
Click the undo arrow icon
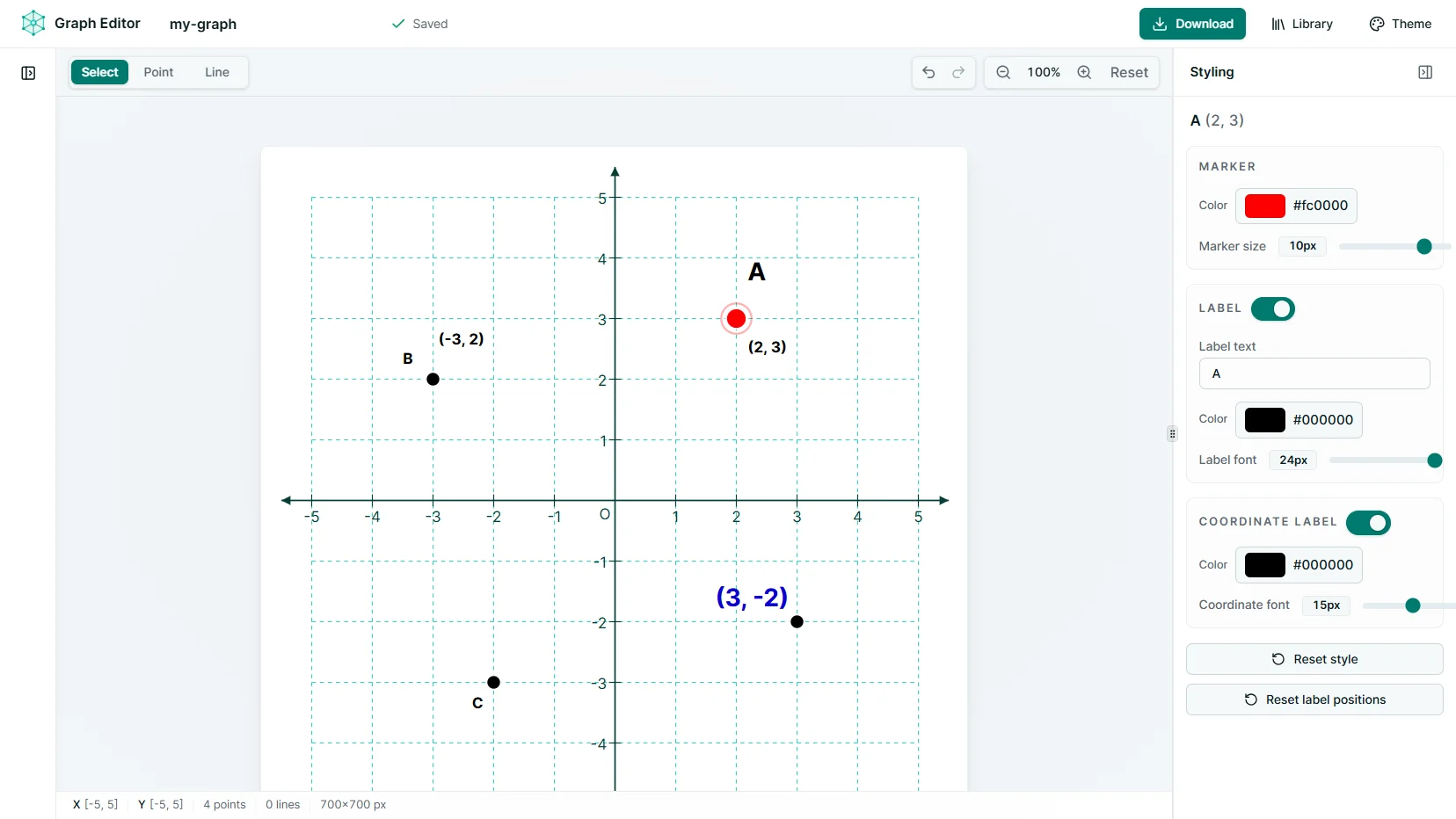[x=928, y=72]
